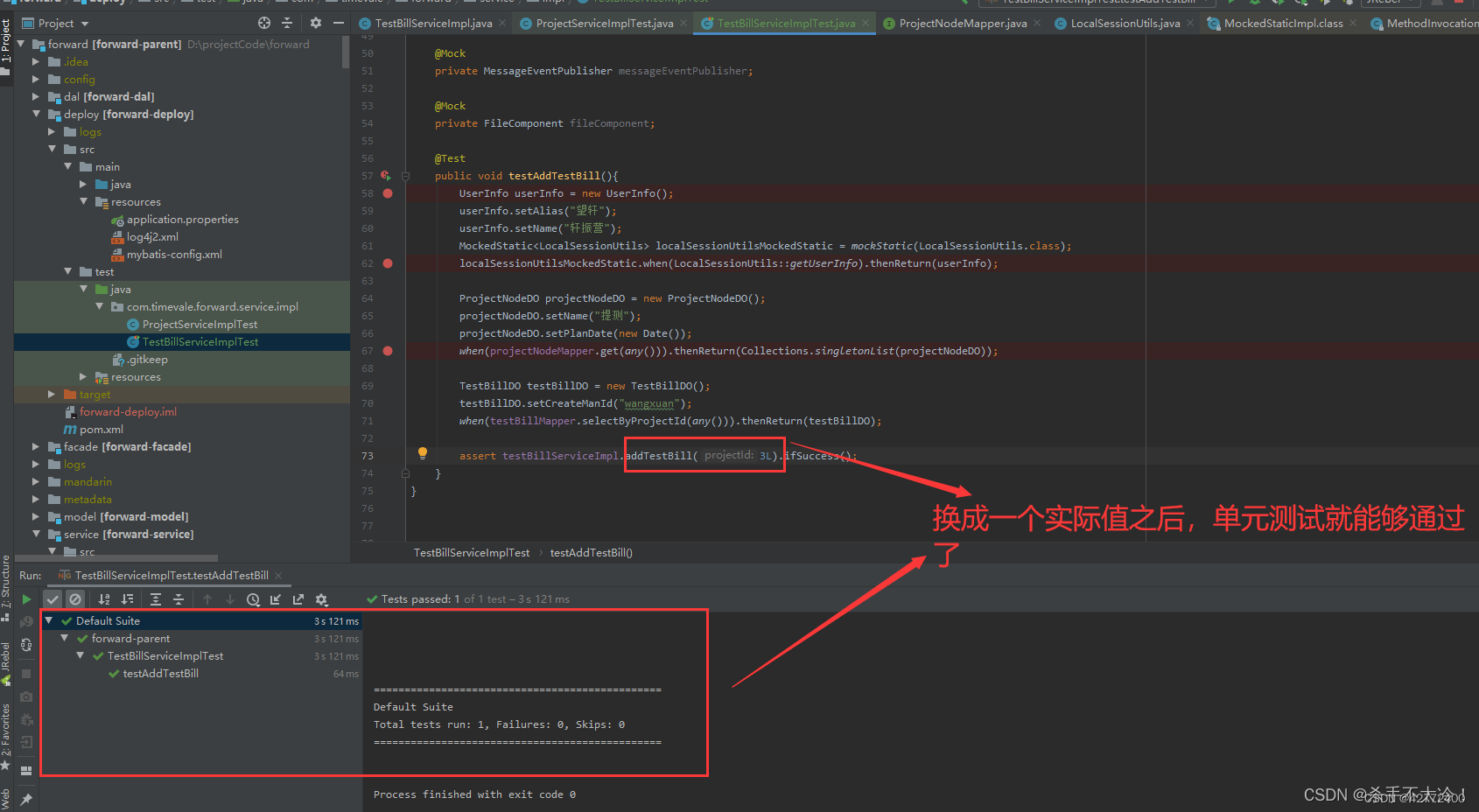Click the Stop square in Run sidebar
The width and height of the screenshot is (1479, 812).
(26, 674)
